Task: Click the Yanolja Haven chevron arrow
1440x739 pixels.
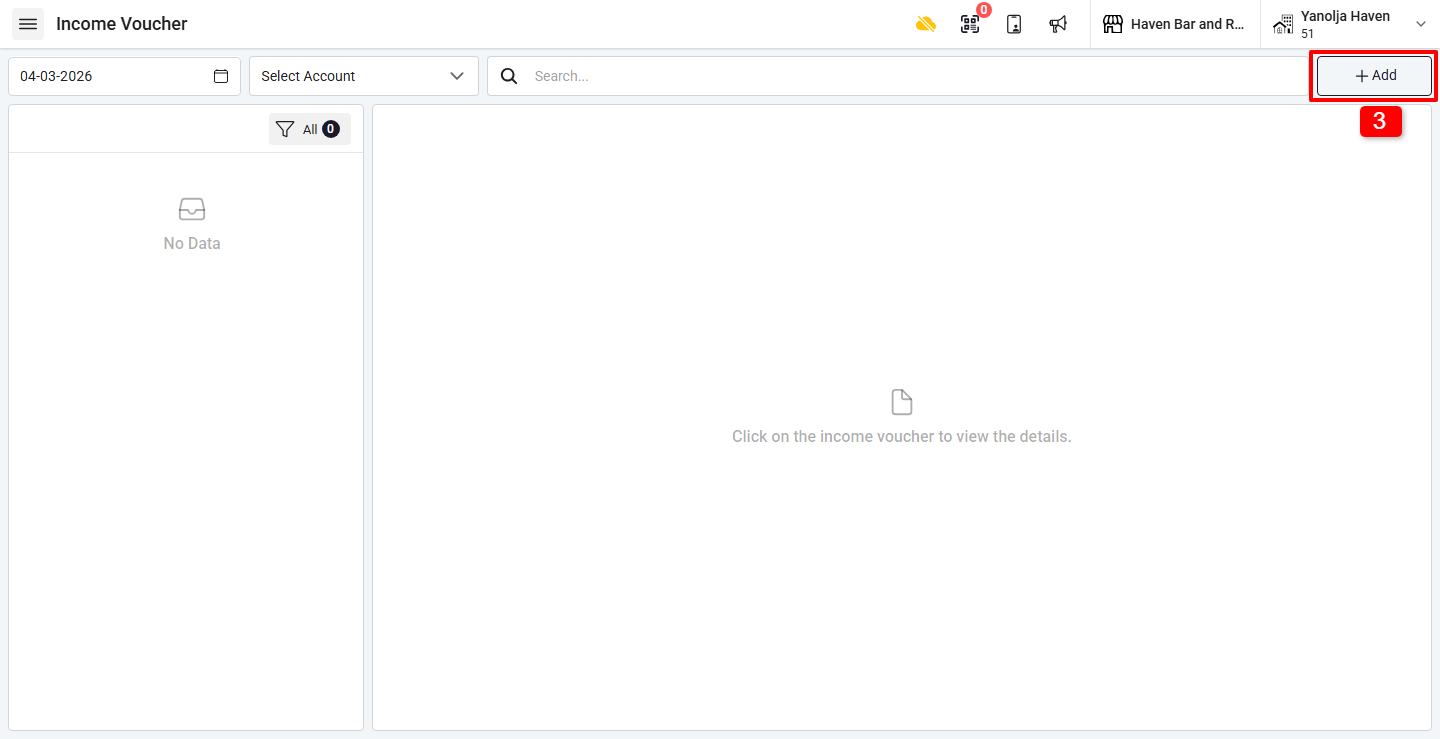Action: coord(1421,24)
